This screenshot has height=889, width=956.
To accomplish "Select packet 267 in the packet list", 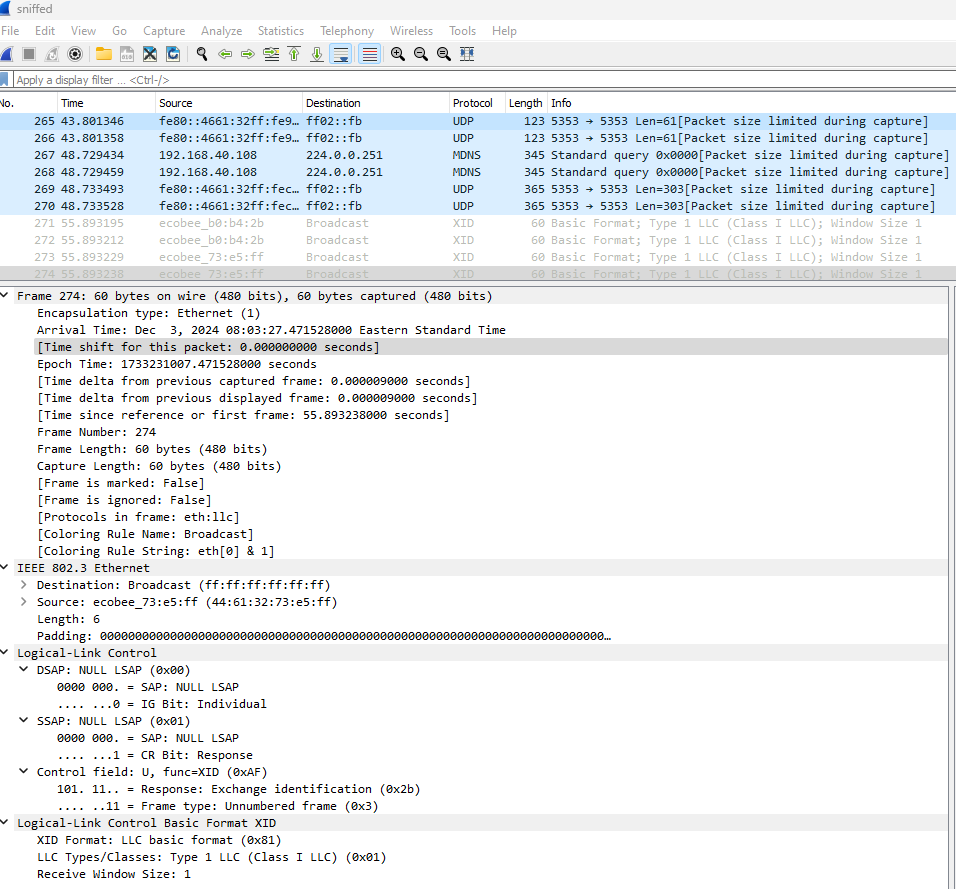I will click(x=300, y=154).
